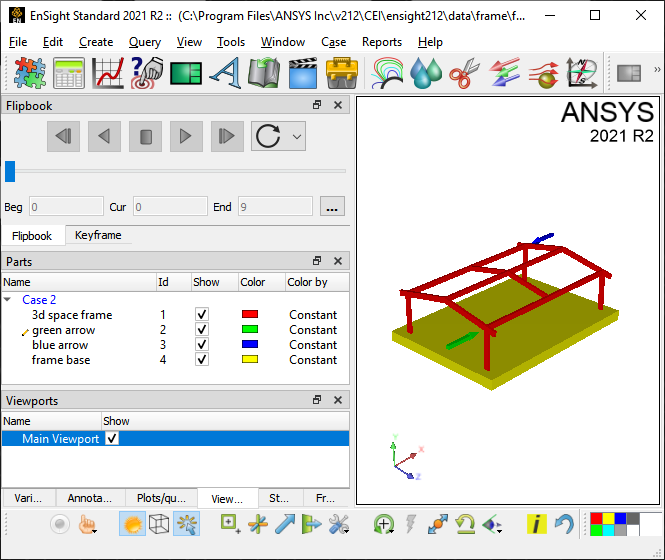Screen dimensions: 665x560
Task: Click the region zoom square tool
Action: (x=230, y=524)
